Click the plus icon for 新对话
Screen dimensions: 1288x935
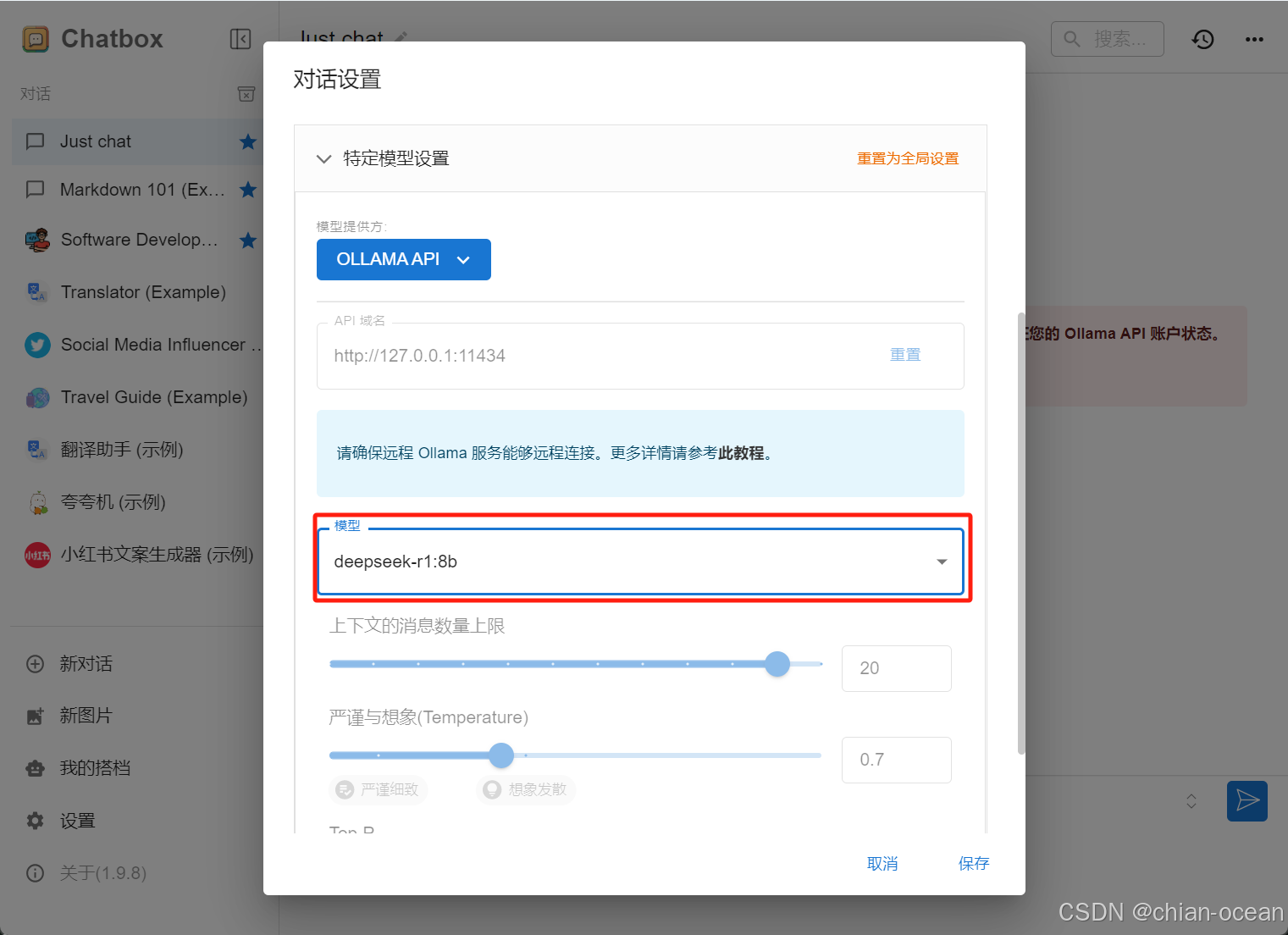click(x=35, y=664)
